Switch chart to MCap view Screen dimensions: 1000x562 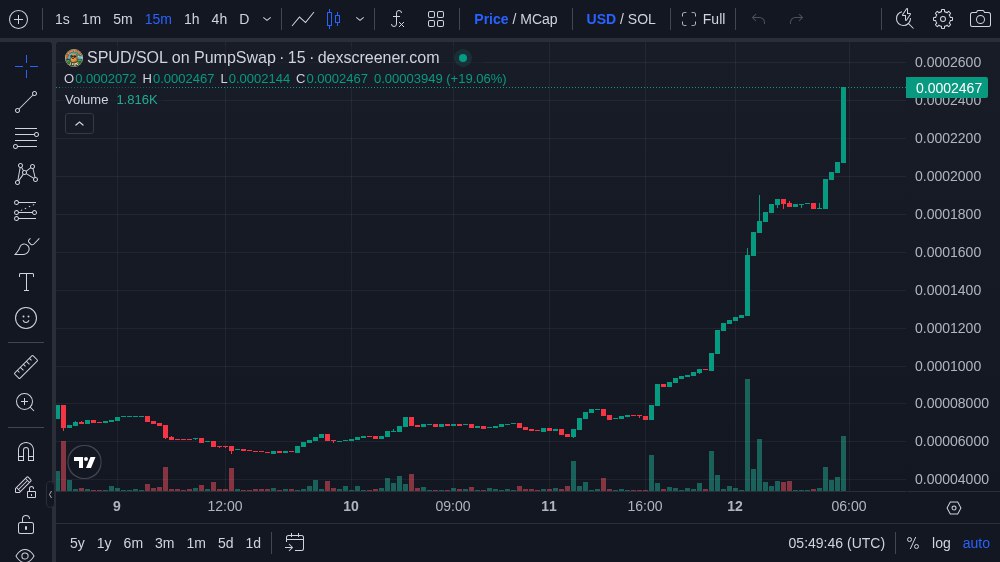(538, 19)
